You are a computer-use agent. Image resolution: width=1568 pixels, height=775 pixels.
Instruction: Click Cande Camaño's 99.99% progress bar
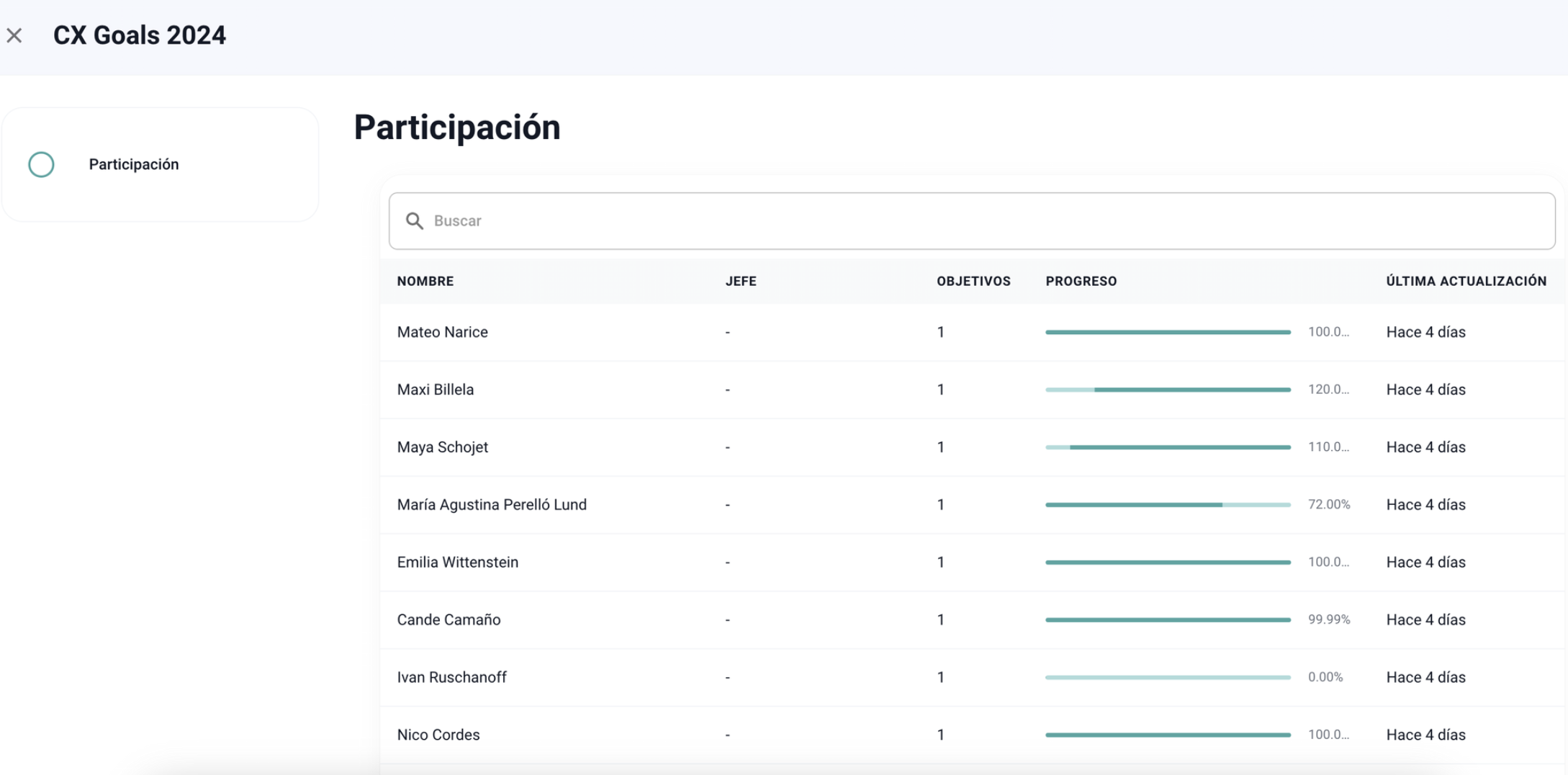pyautogui.click(x=1167, y=620)
